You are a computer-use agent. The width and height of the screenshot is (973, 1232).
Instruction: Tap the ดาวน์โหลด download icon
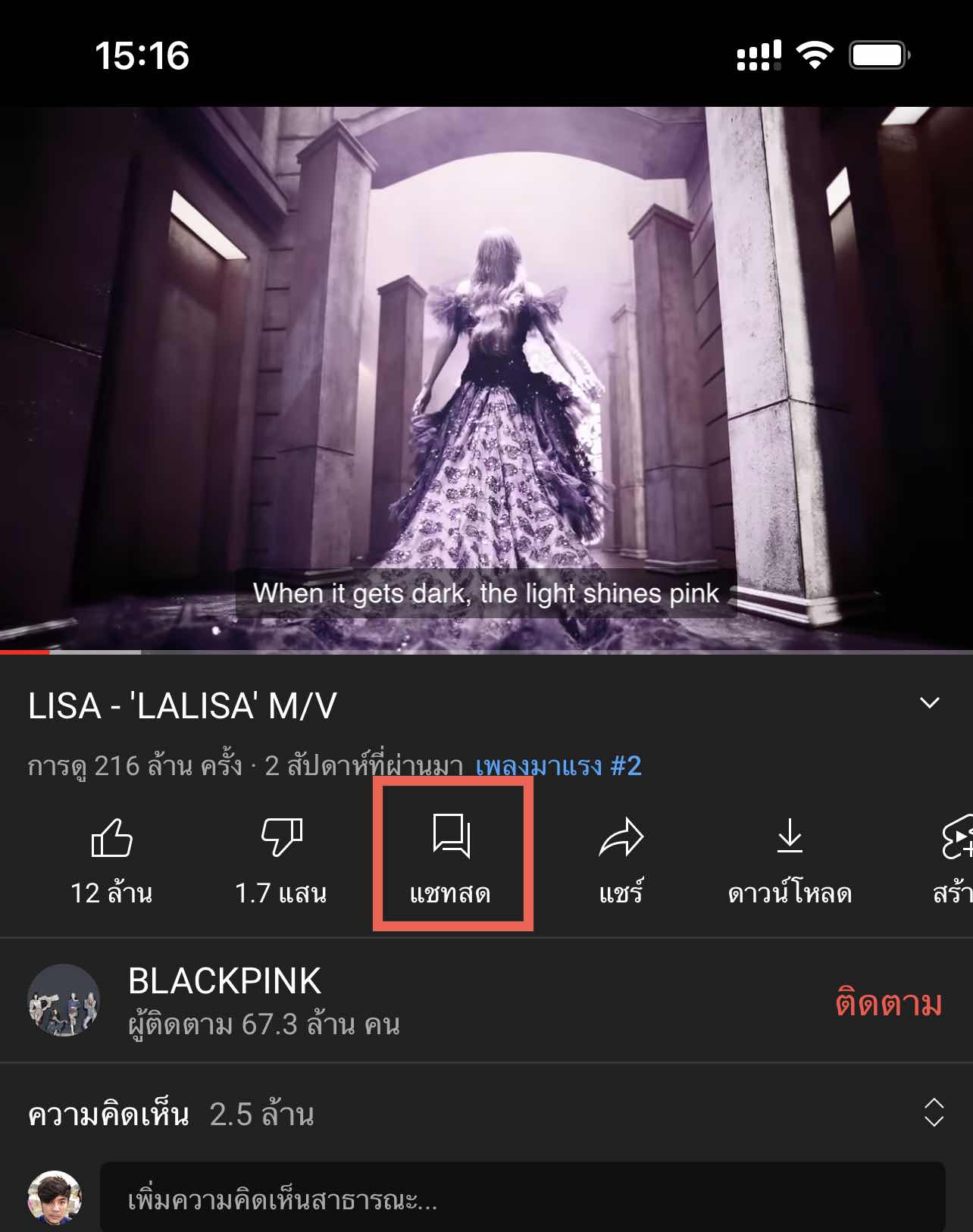[x=790, y=836]
